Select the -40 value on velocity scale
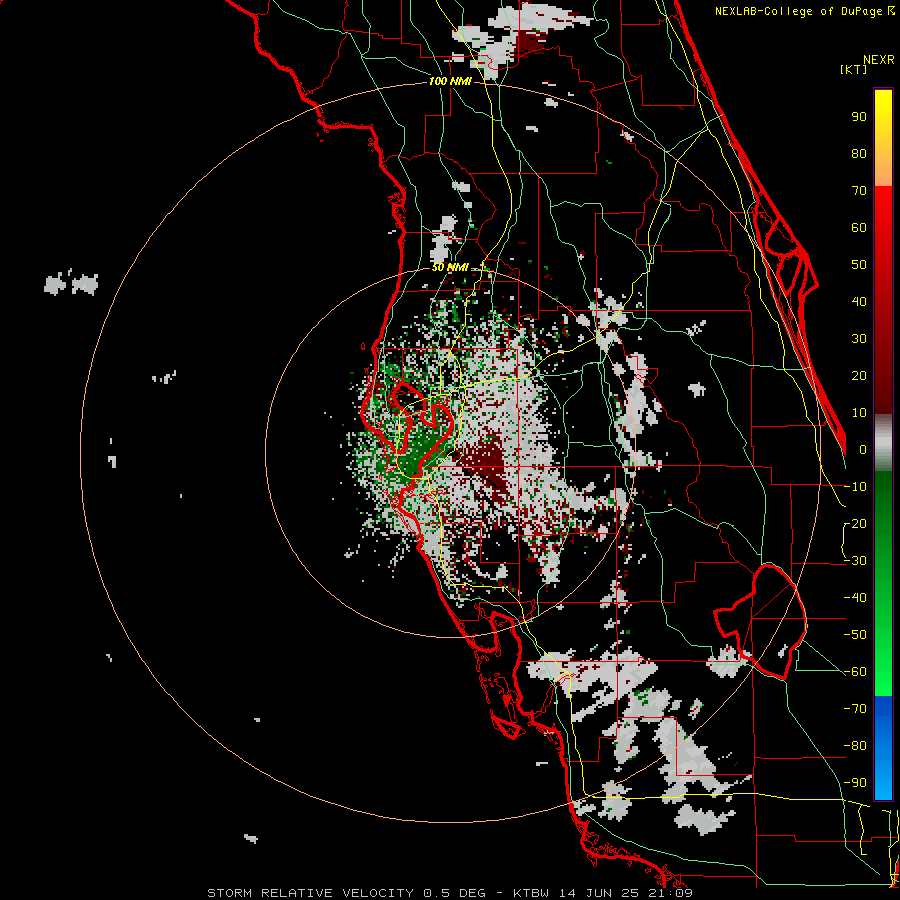The image size is (900, 900). [855, 598]
